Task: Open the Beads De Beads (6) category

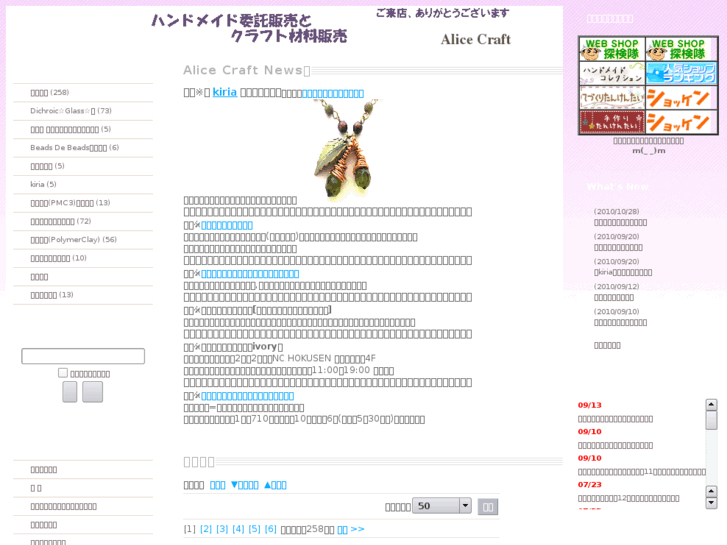Action: pos(75,147)
